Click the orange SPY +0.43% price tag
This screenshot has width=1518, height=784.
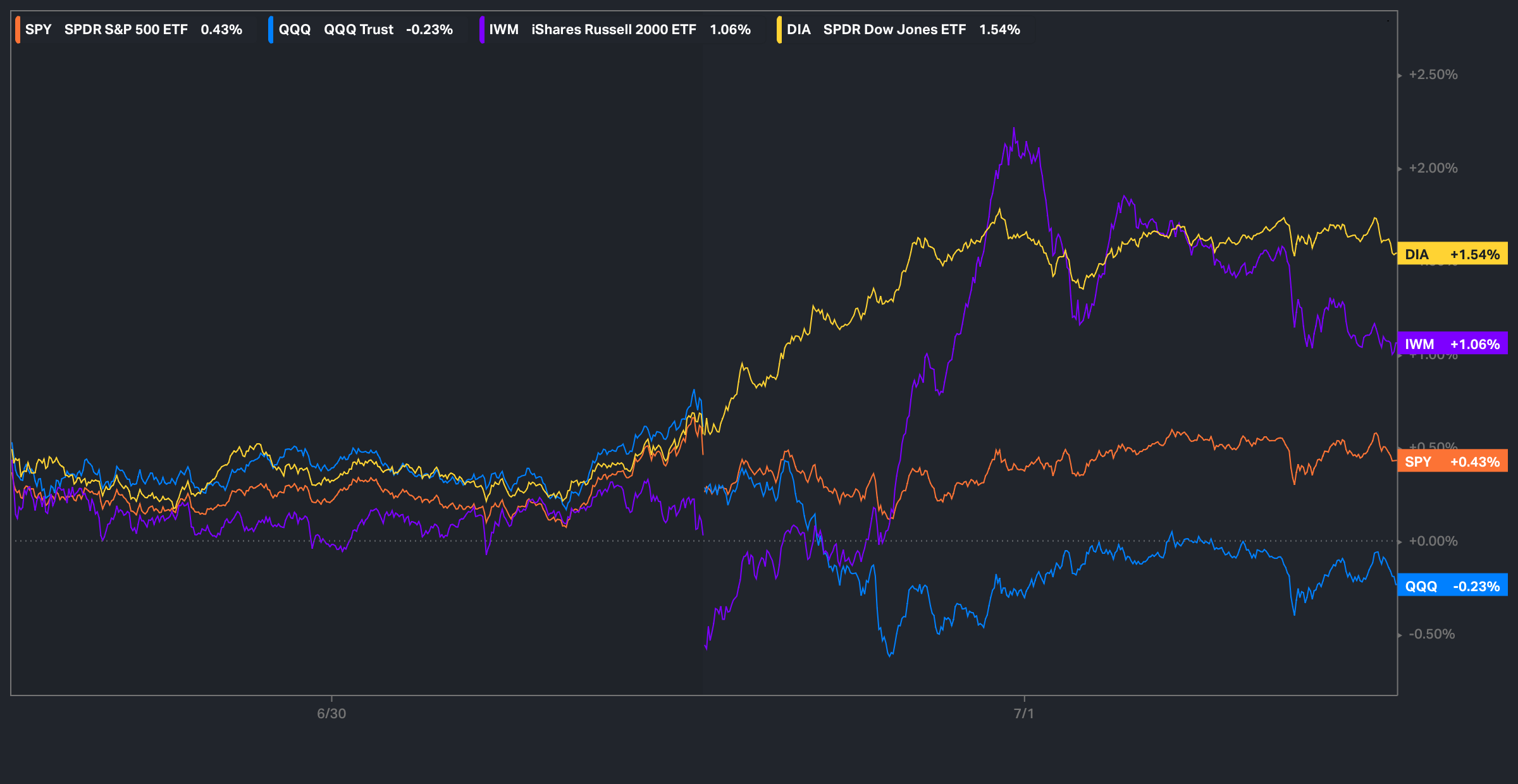coord(1452,462)
